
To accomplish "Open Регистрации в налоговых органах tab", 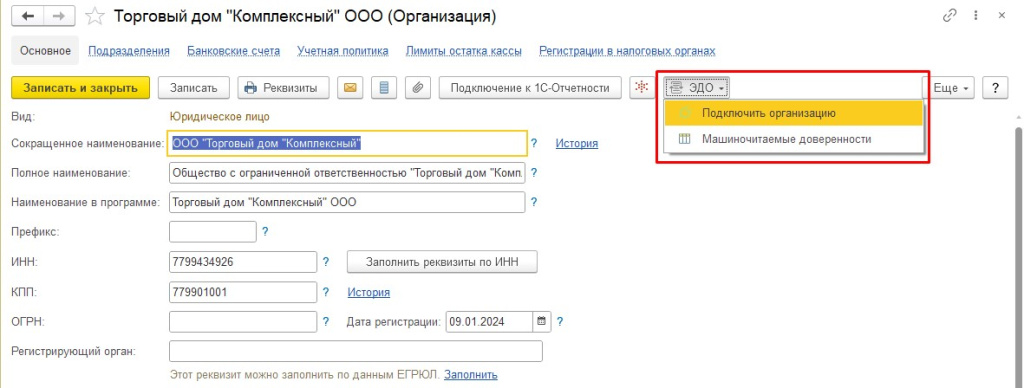I will [627, 51].
